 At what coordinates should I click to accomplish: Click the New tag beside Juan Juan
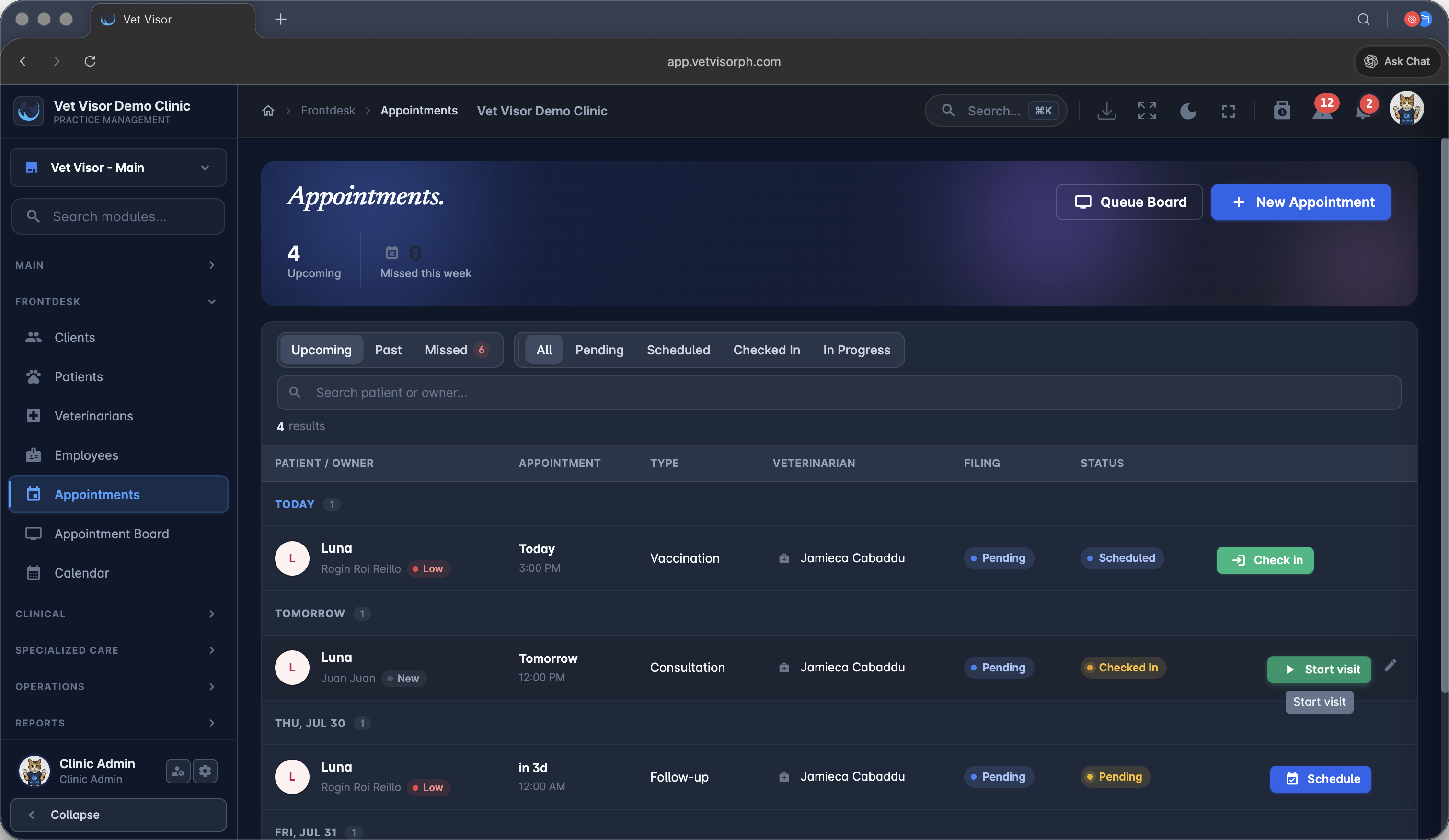pos(403,678)
